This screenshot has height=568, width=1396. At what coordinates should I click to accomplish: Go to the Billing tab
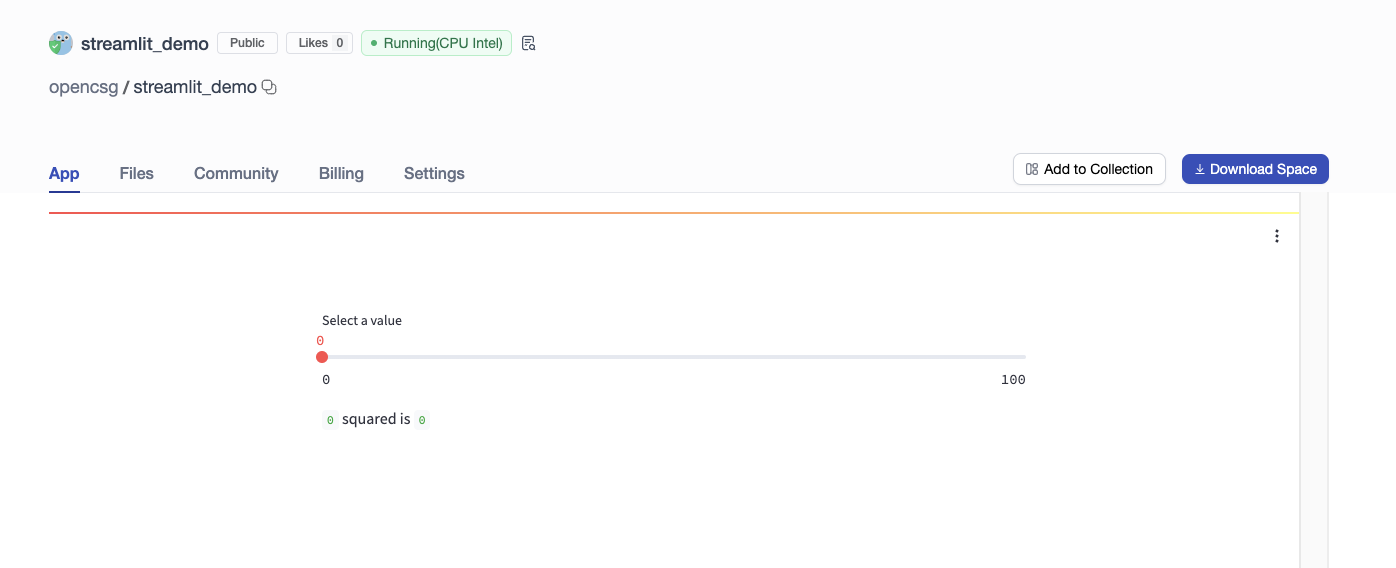click(x=341, y=173)
